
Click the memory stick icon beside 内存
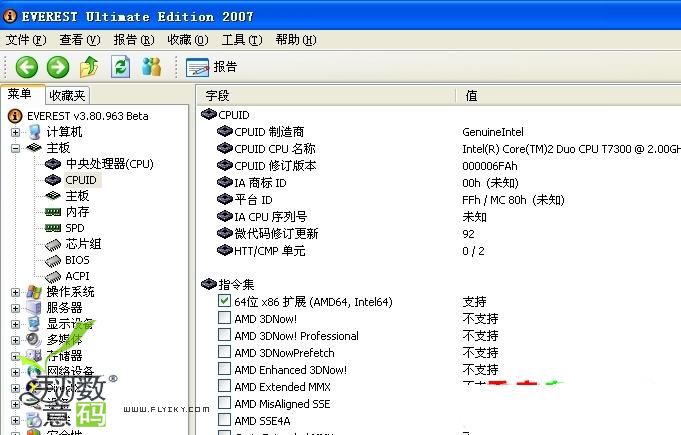tap(53, 212)
